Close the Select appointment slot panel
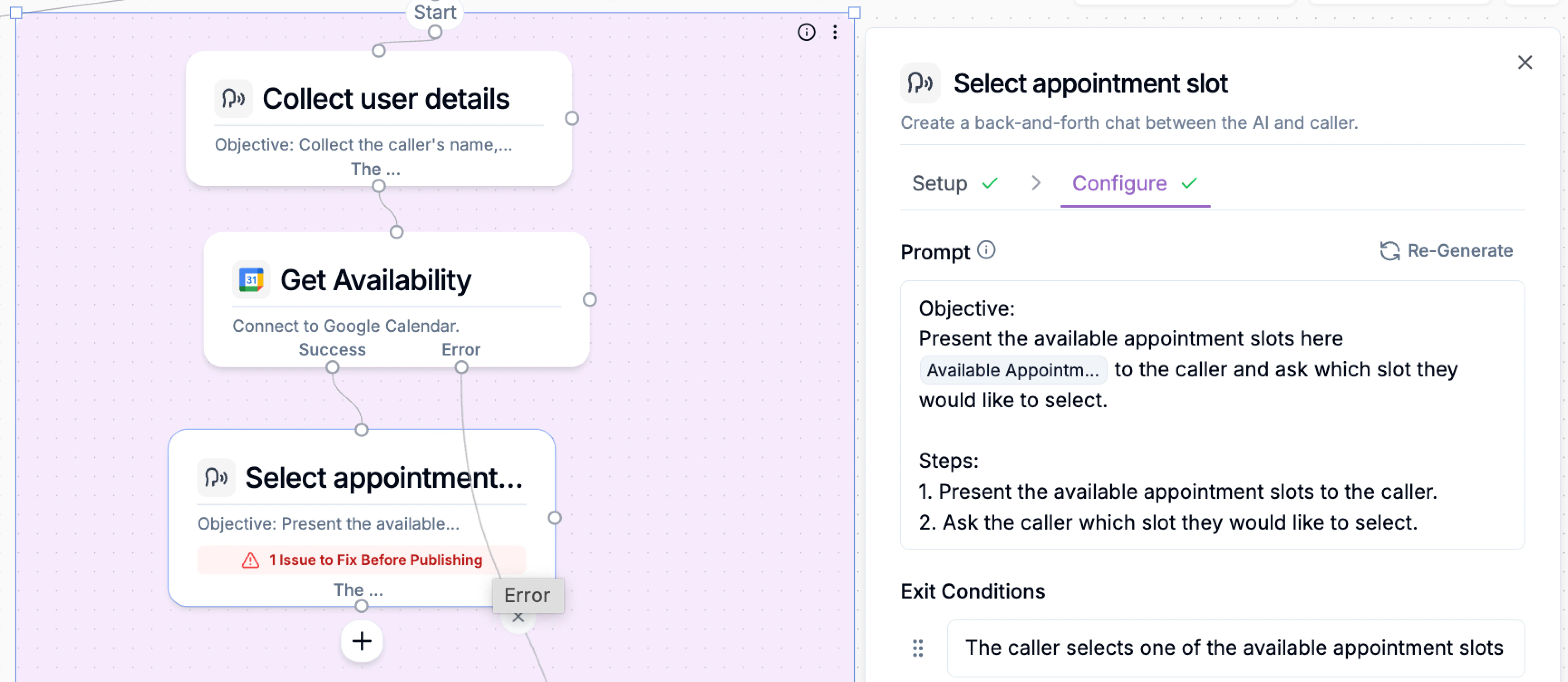Image resolution: width=1568 pixels, height=682 pixels. coord(1524,63)
